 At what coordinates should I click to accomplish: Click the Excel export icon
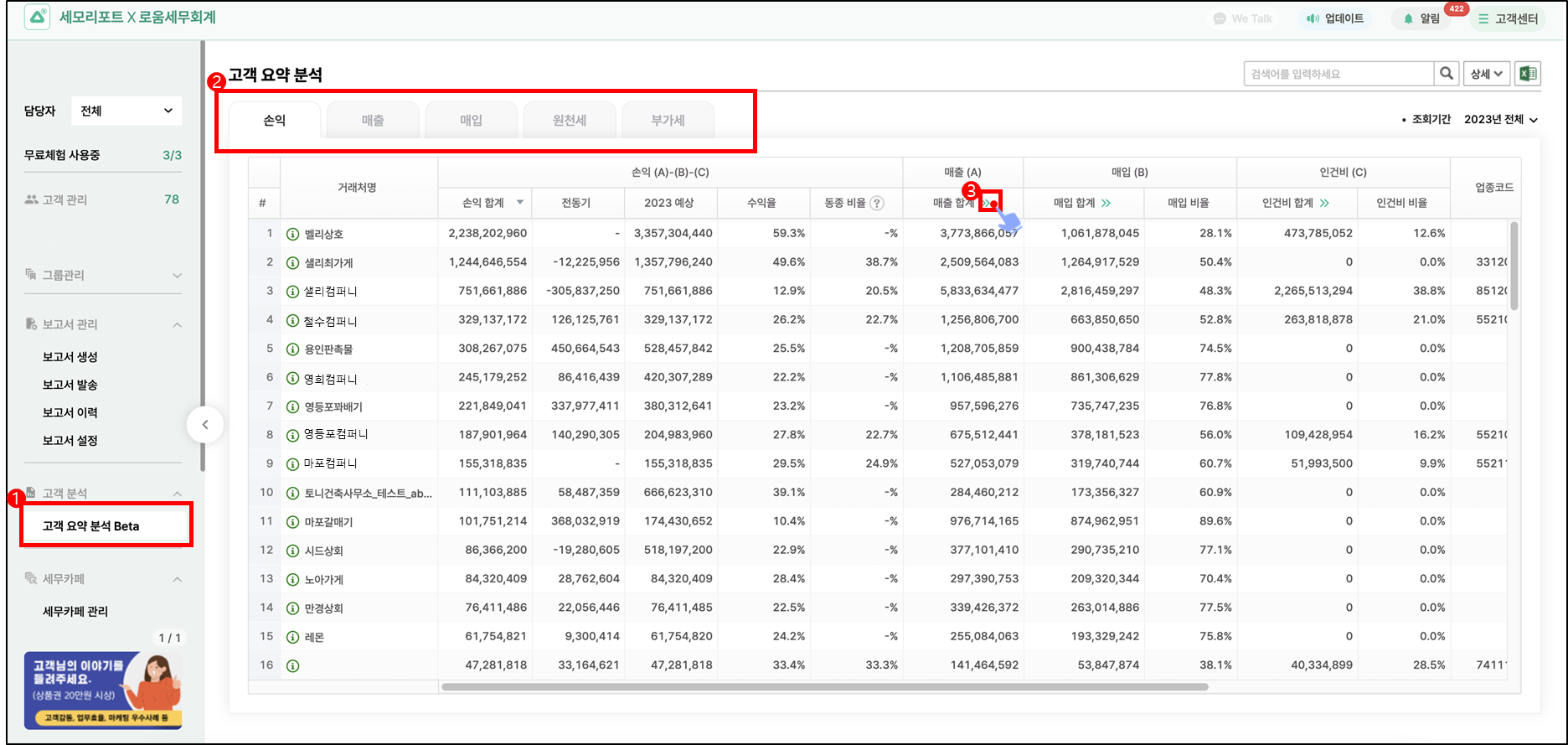pyautogui.click(x=1528, y=74)
